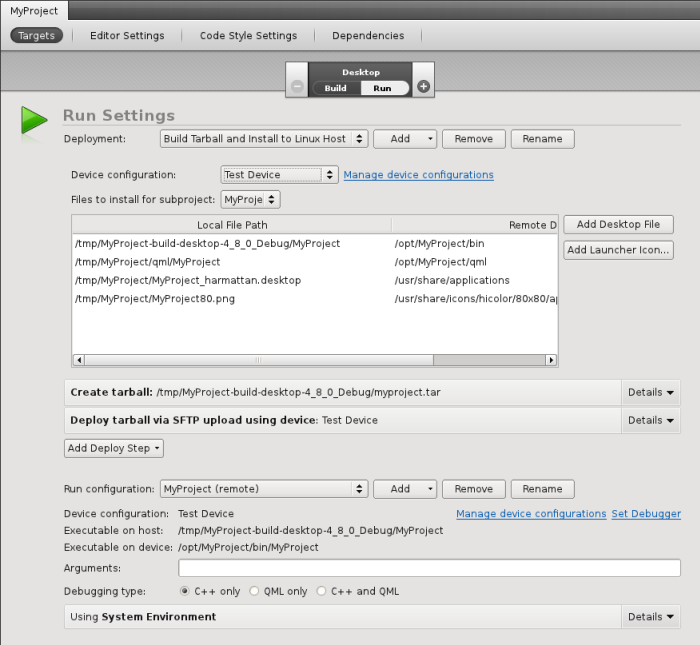The height and width of the screenshot is (645, 700).
Task: Open Device configuration Test Device combo
Action: pyautogui.click(x=279, y=175)
